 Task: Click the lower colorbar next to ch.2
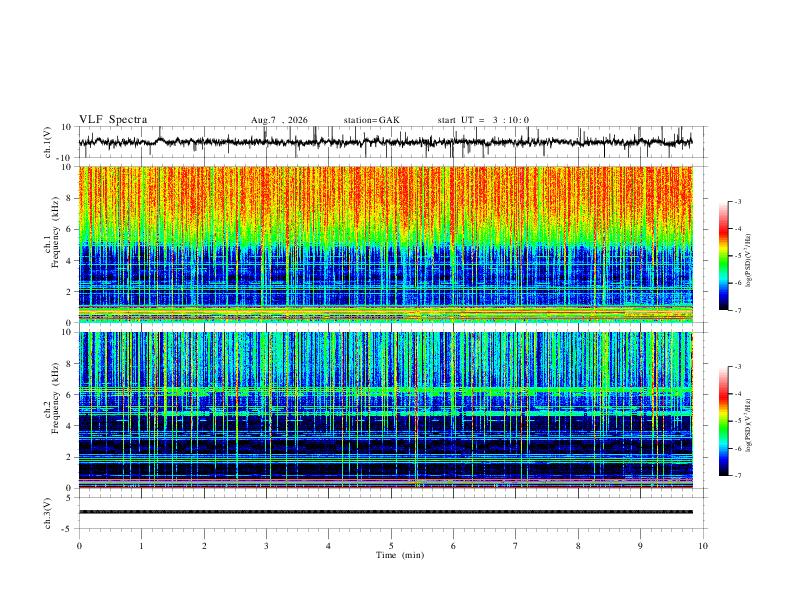(723, 421)
